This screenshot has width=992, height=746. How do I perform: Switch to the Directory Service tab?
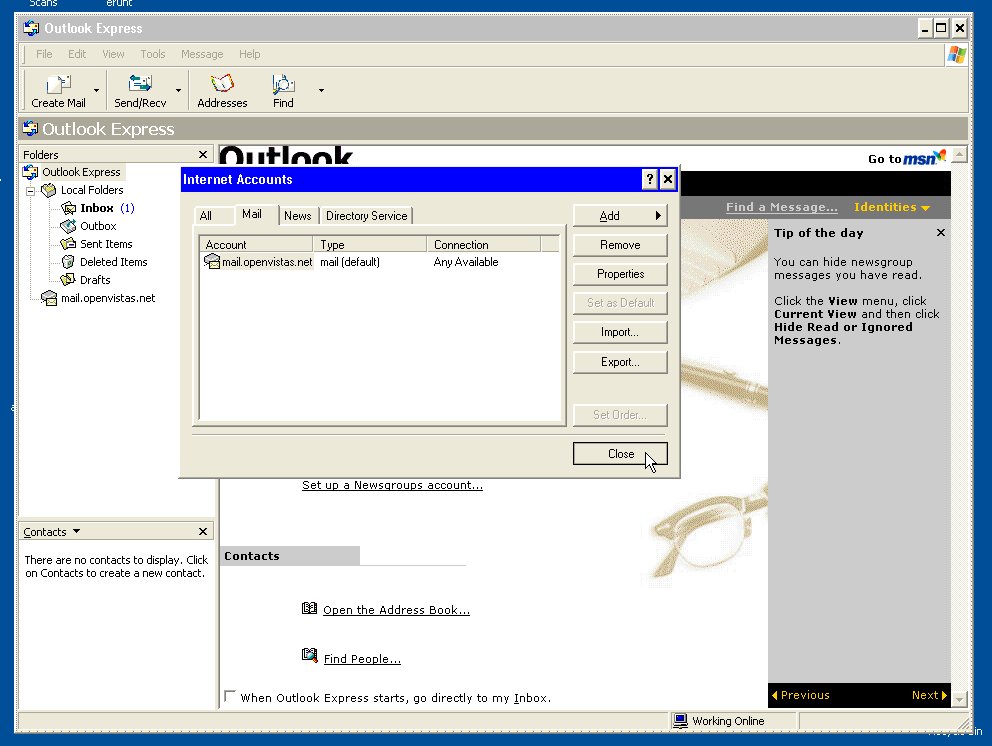pos(366,216)
